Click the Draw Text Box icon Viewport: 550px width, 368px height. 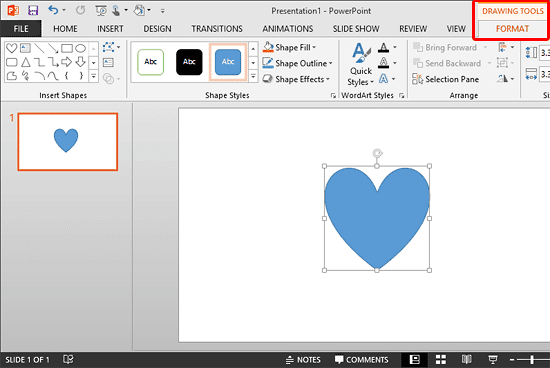(x=108, y=62)
